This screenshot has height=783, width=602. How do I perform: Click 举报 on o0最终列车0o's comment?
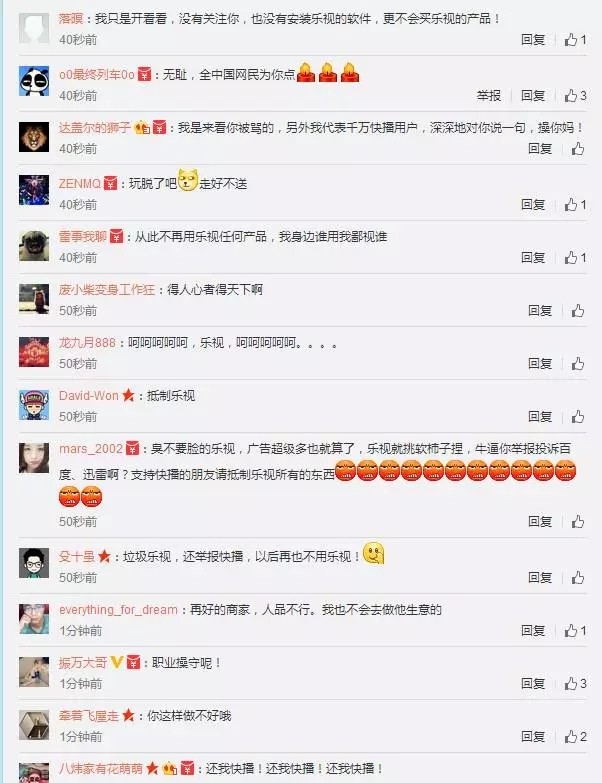[x=489, y=95]
